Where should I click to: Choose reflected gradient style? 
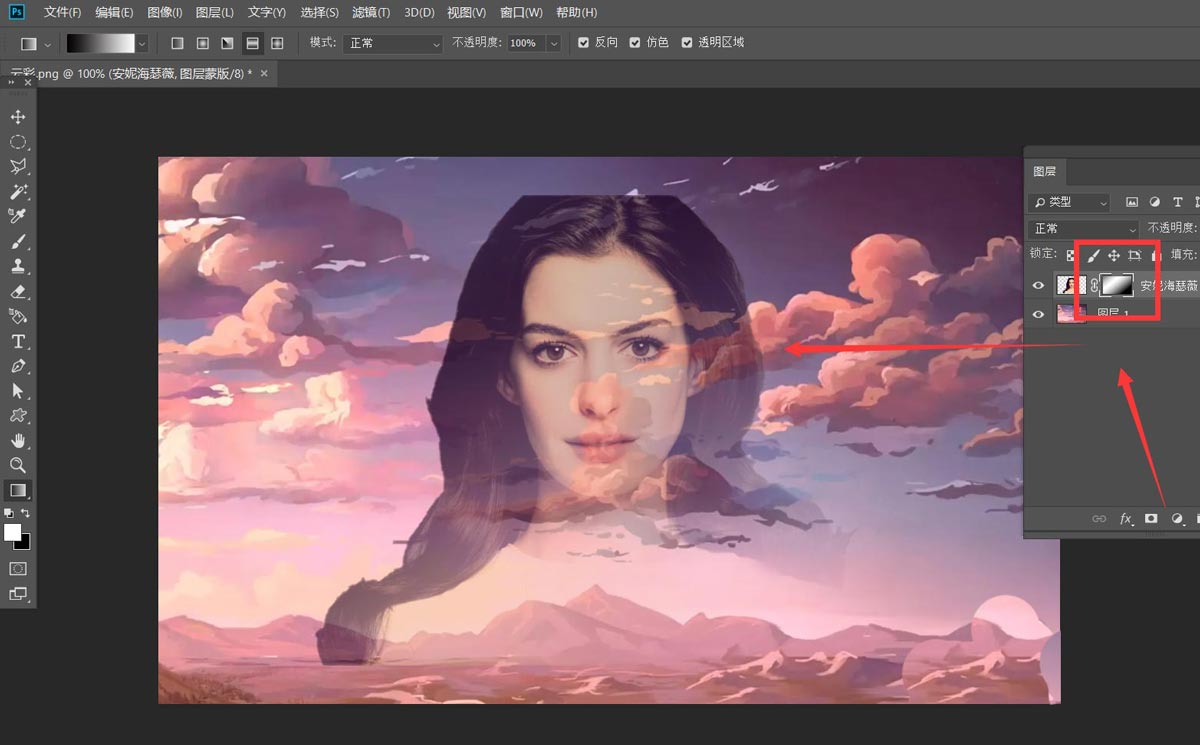click(x=252, y=43)
